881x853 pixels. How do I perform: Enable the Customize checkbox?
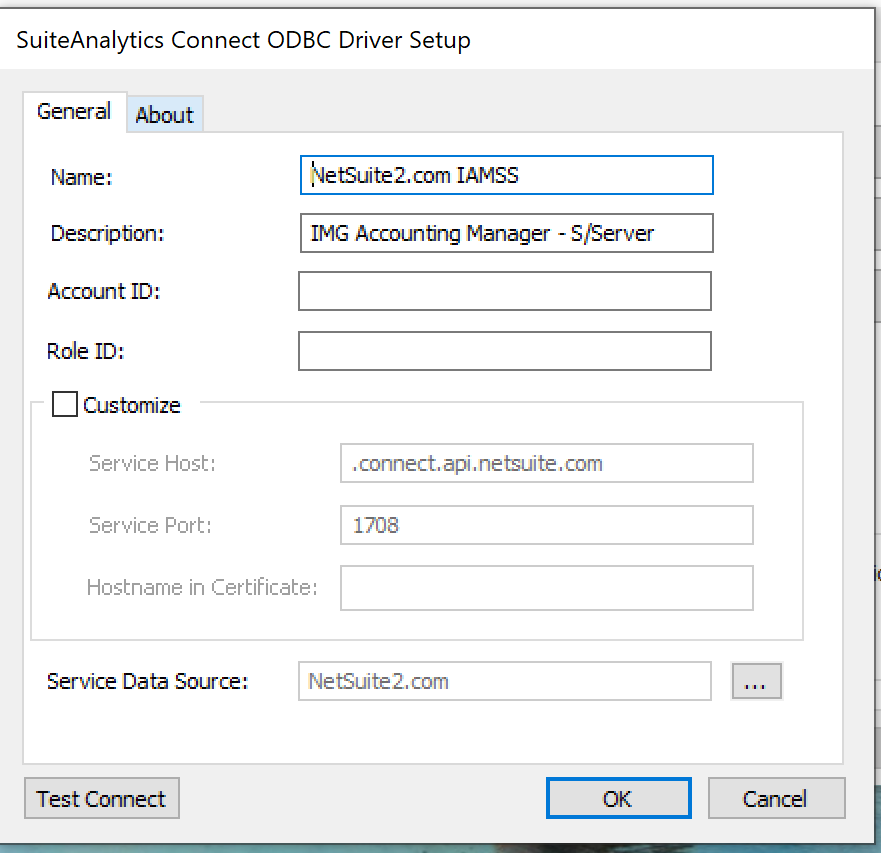(x=65, y=405)
